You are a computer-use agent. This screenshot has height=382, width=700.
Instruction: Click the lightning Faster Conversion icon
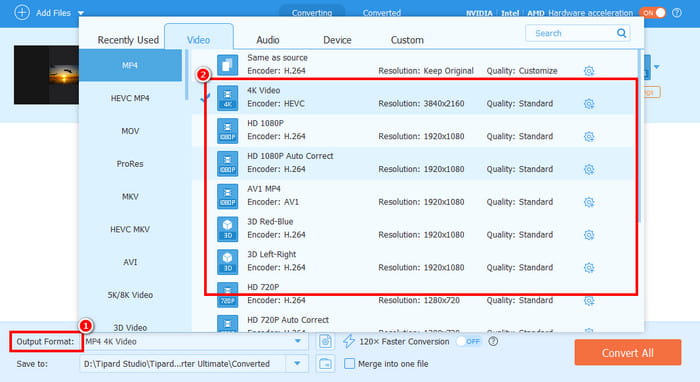tap(349, 341)
